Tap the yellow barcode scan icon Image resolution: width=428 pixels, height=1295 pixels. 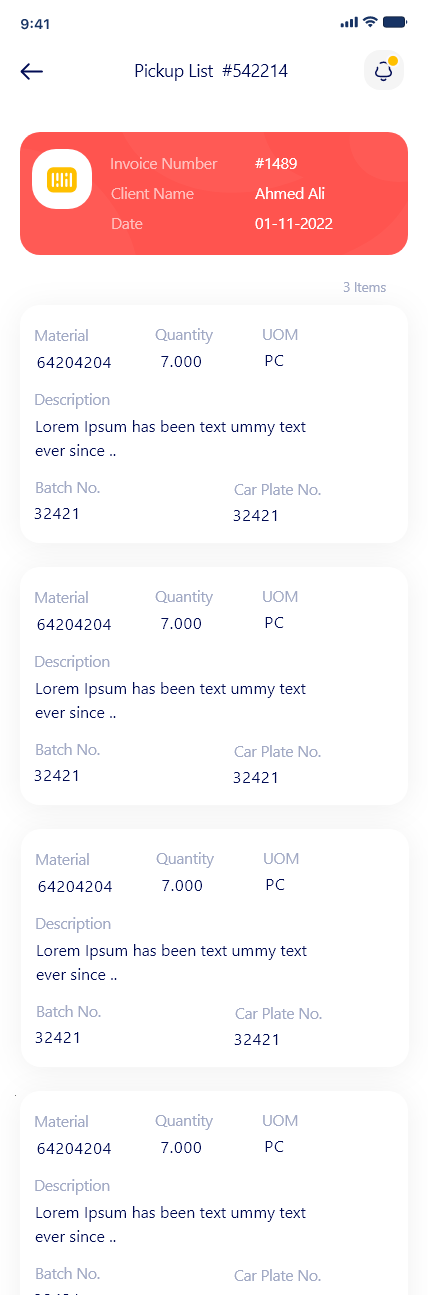62,179
